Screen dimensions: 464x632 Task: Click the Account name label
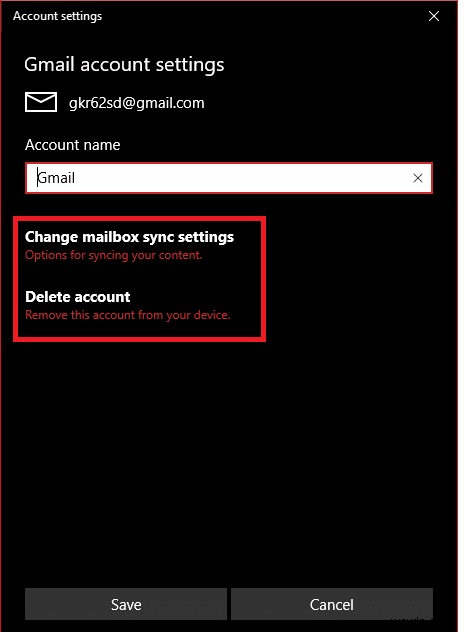(73, 145)
